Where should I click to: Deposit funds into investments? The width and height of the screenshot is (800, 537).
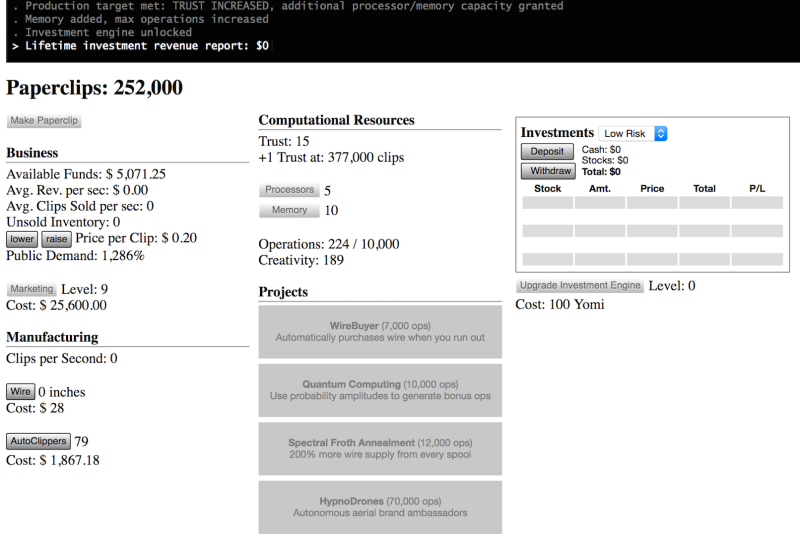click(x=547, y=151)
